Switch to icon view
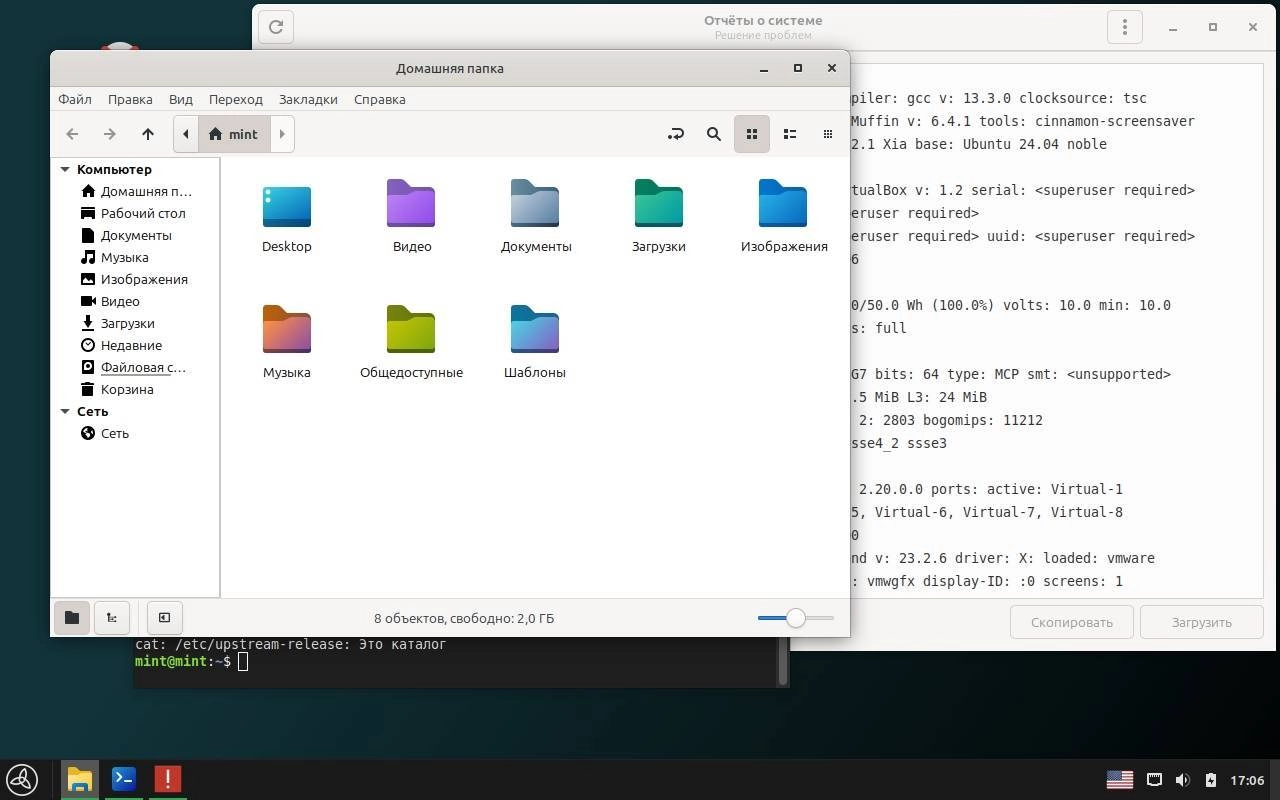The height and width of the screenshot is (800, 1280). coord(752,134)
